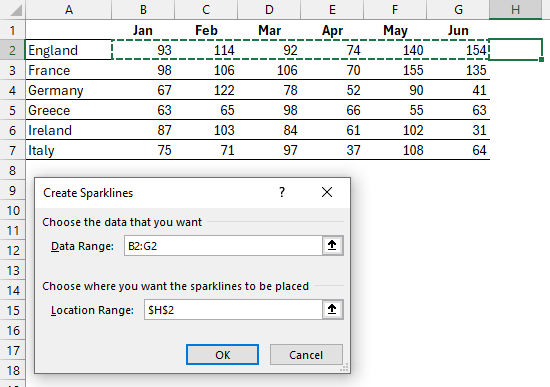Select England's Jan value 93

pyautogui.click(x=143, y=50)
